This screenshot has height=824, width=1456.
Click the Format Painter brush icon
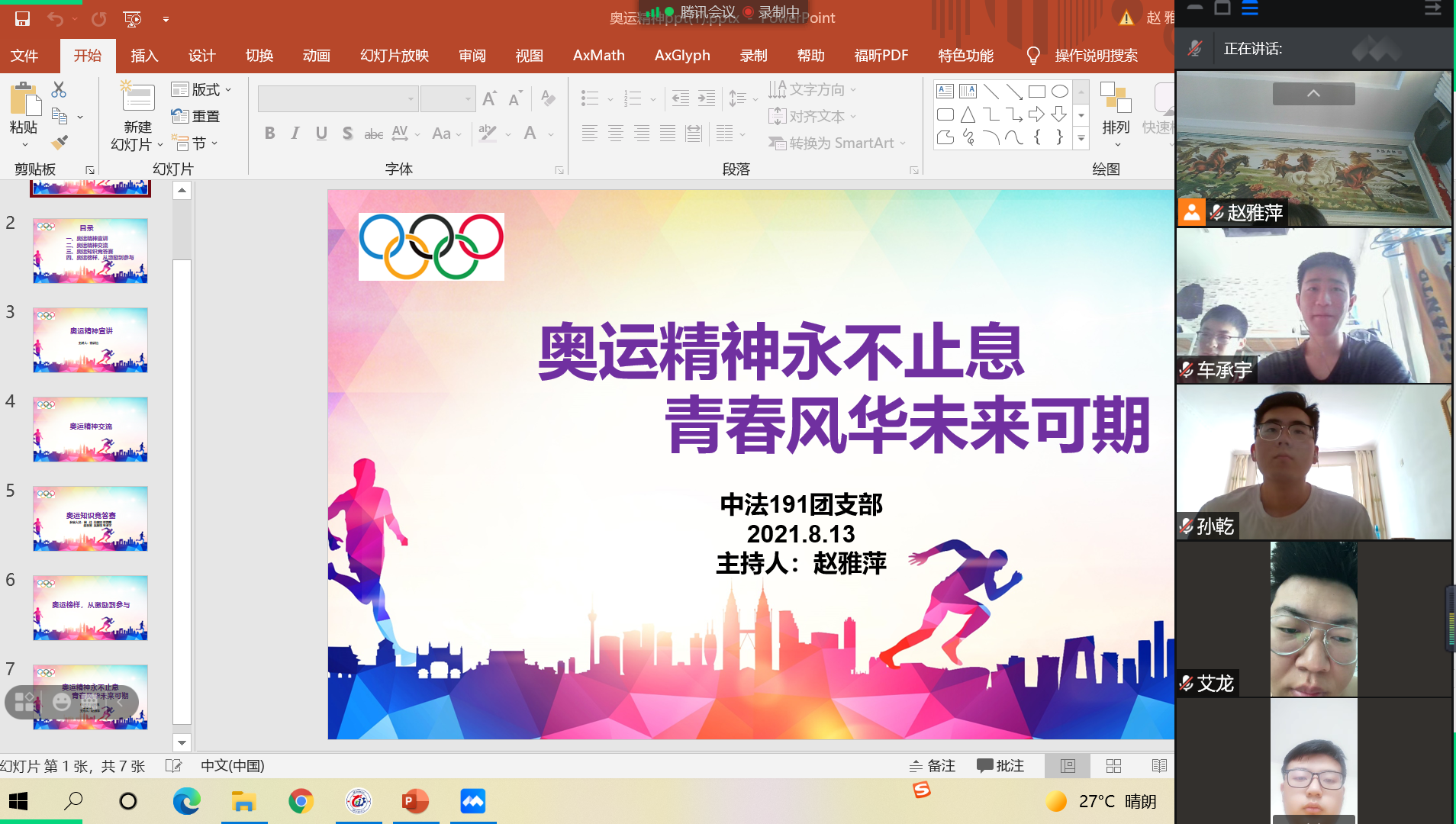(60, 143)
